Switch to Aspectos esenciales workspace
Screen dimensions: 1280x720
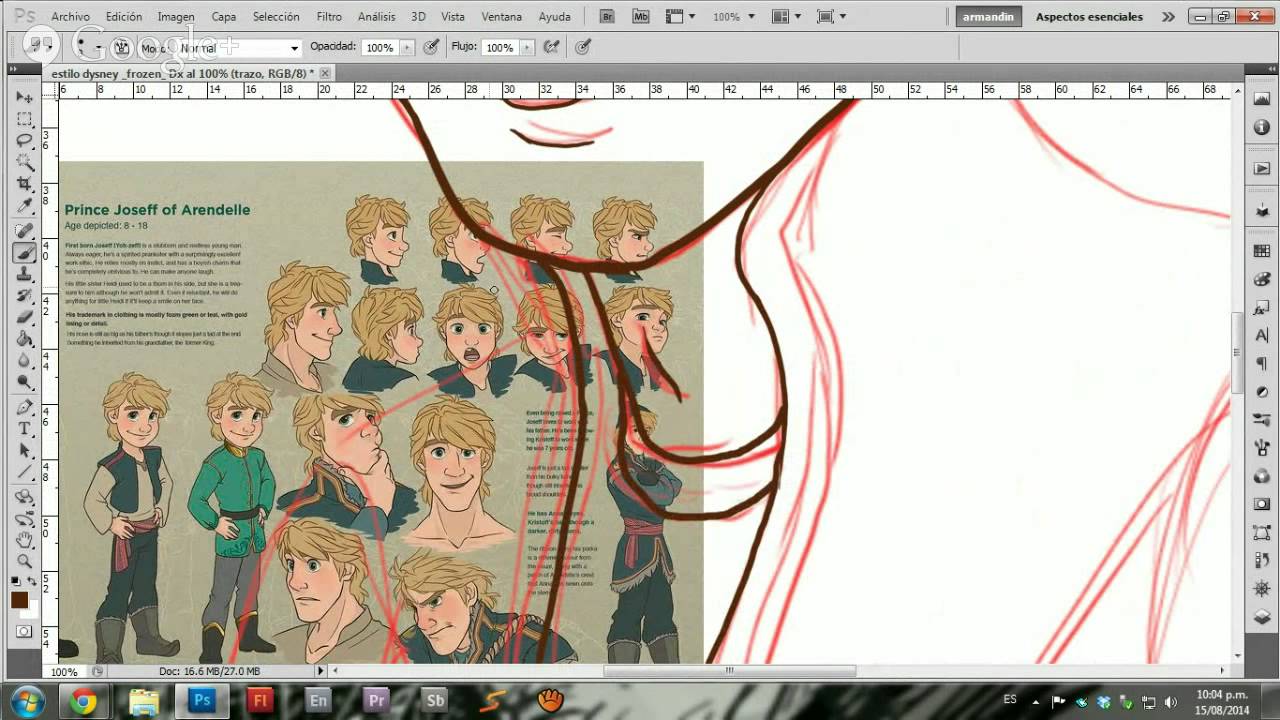click(x=1089, y=17)
